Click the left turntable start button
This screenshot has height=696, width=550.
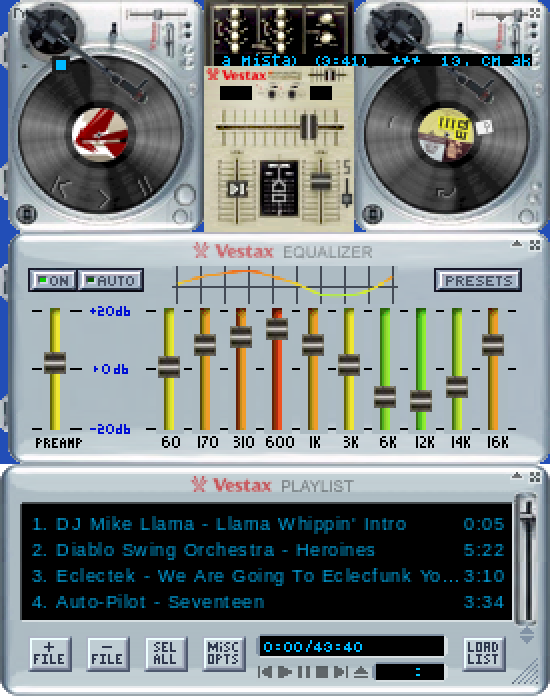coord(27,214)
